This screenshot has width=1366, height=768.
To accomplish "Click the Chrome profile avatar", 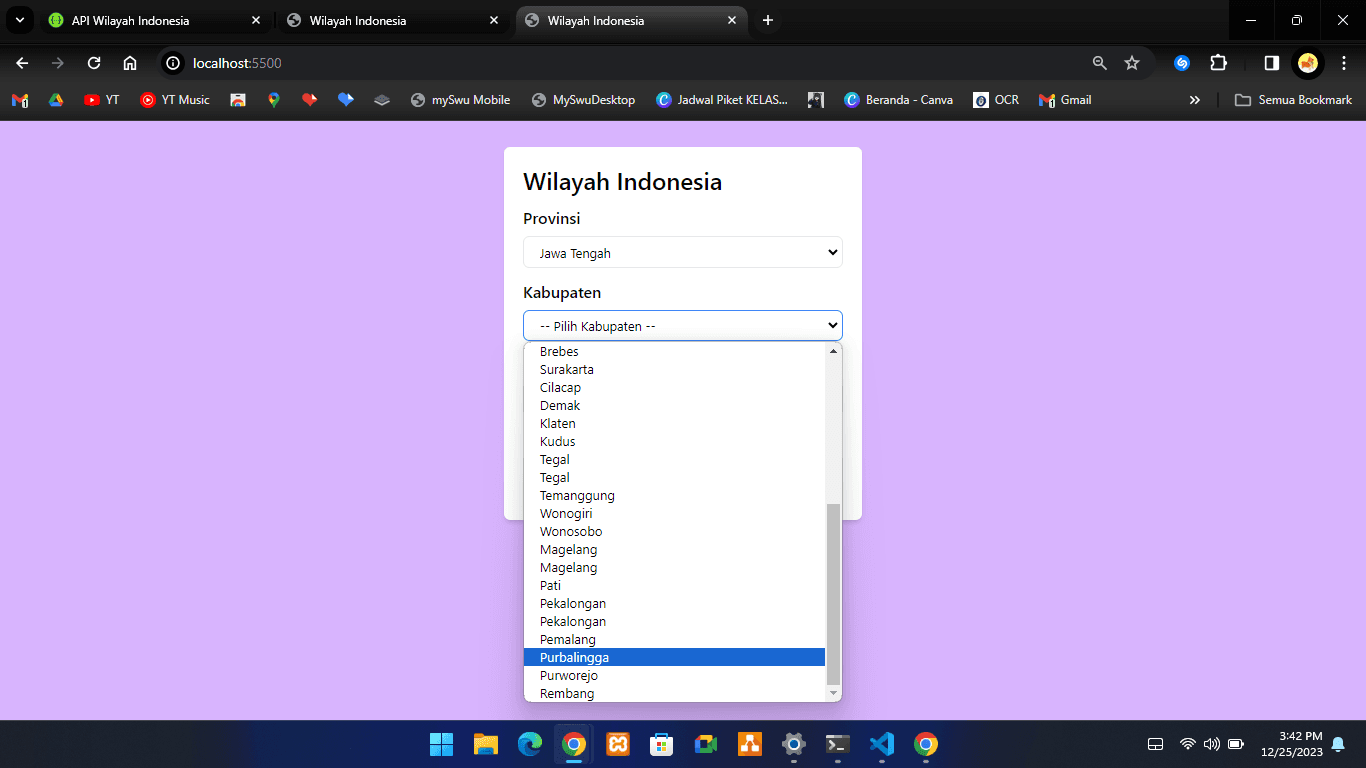I will coord(1308,62).
